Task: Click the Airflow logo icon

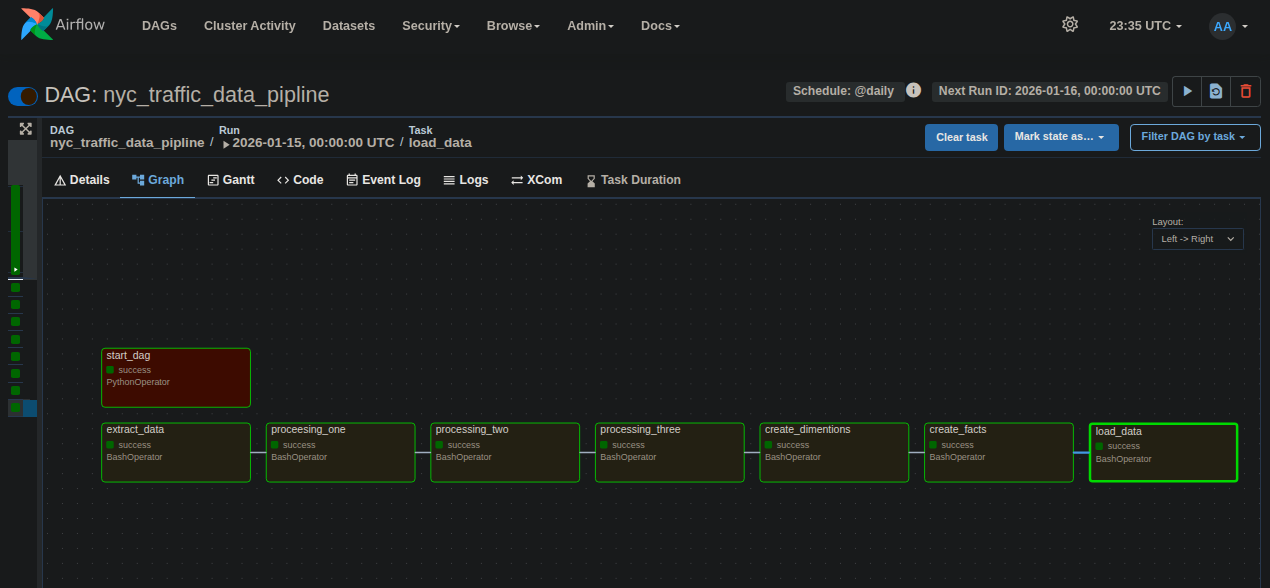Action: (x=38, y=25)
